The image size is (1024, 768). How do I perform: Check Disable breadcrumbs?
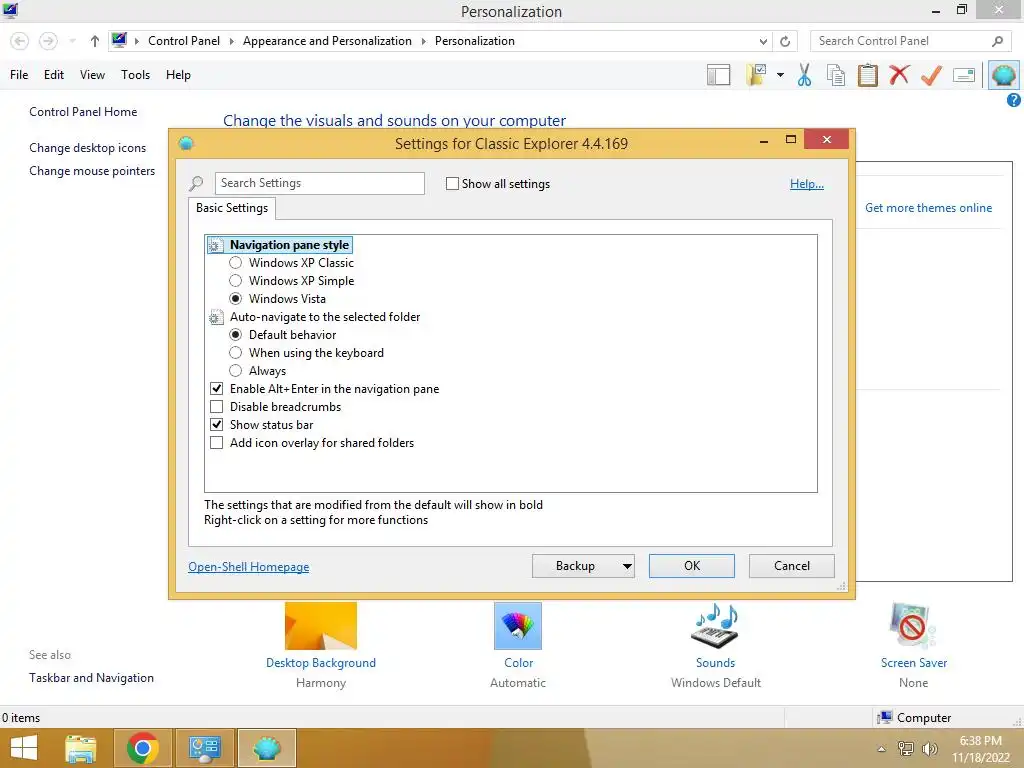coord(216,407)
